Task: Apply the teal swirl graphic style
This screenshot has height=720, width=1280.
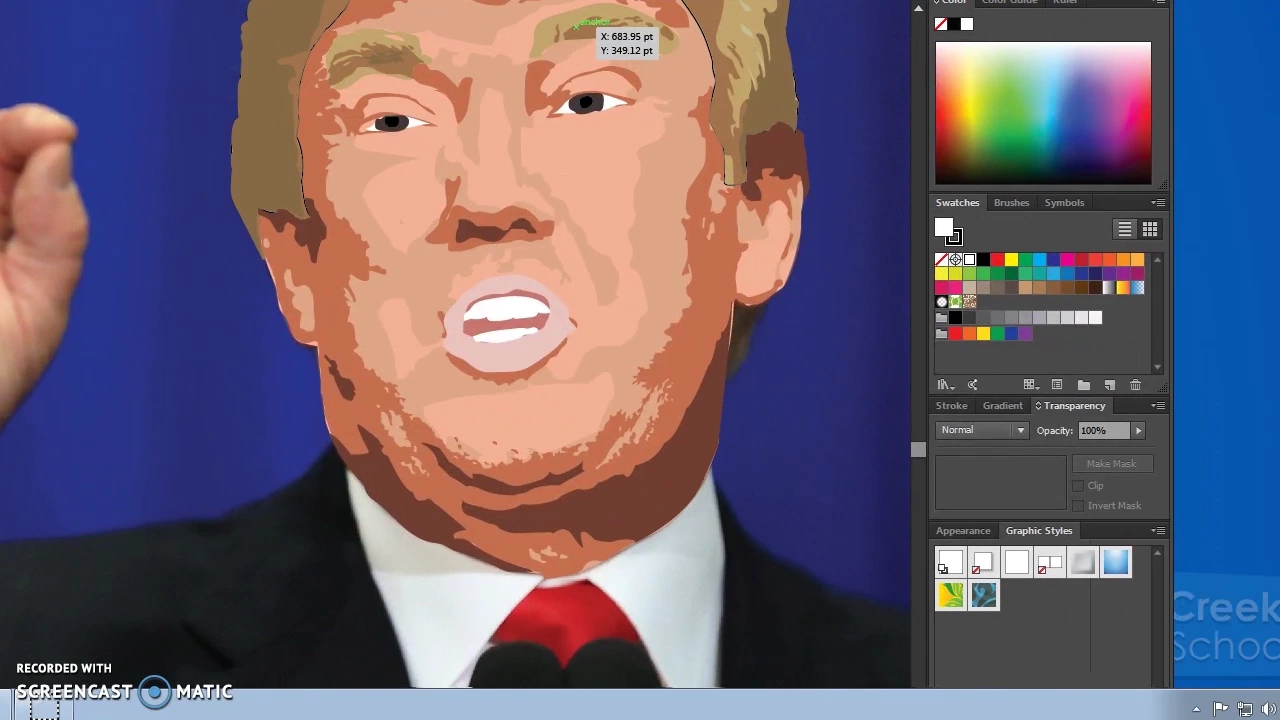Action: [x=984, y=596]
